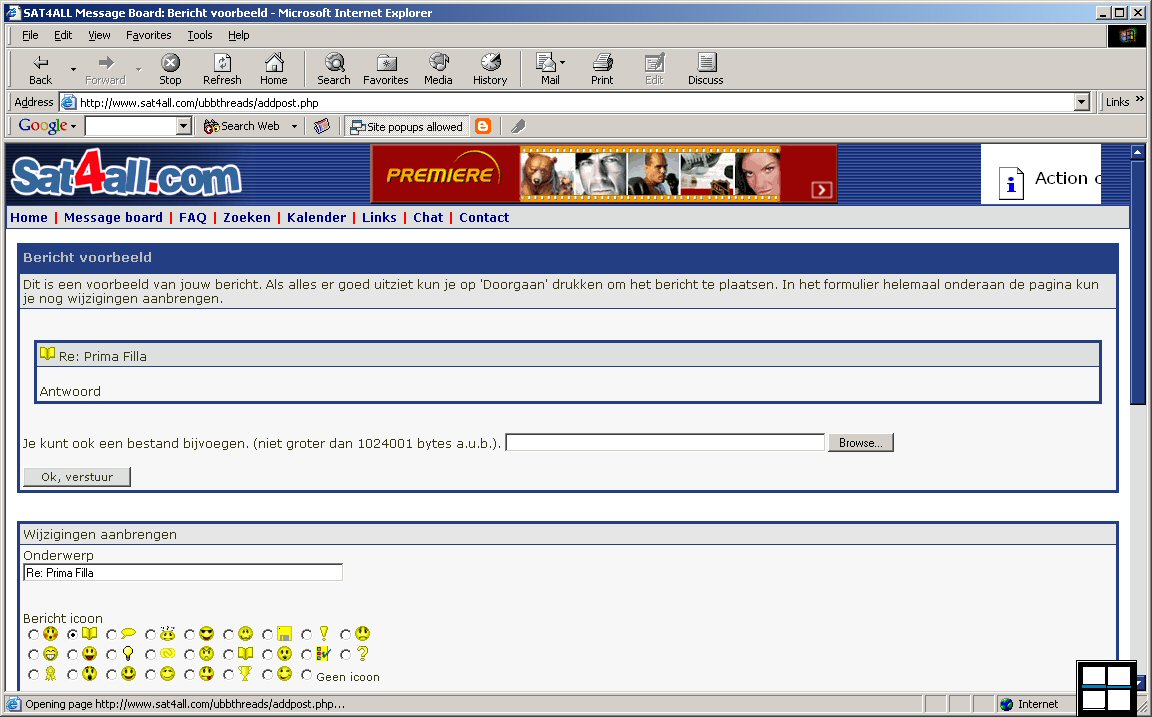Click the info icon in Action banner
The width and height of the screenshot is (1152, 717).
(x=1011, y=183)
